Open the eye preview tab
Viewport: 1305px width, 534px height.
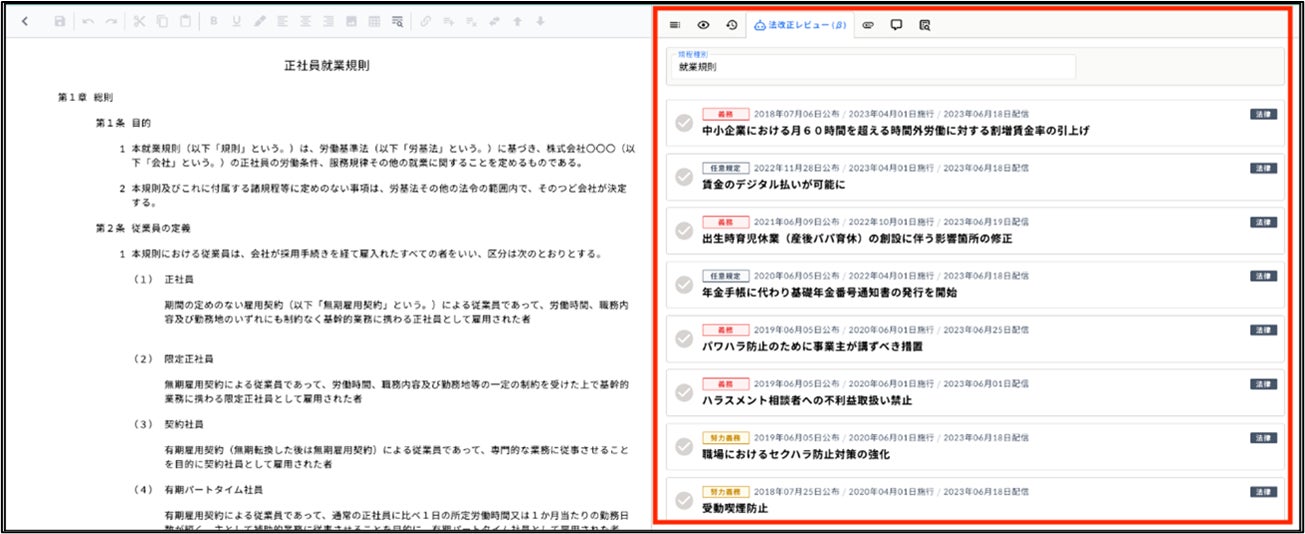(x=704, y=25)
